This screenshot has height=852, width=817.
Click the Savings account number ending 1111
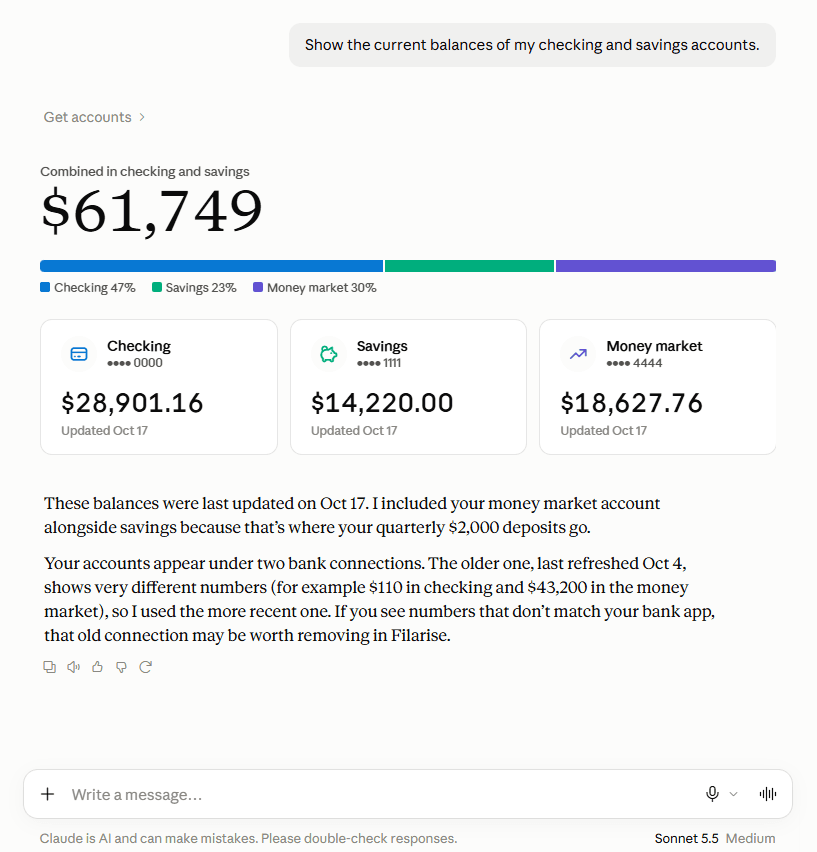pos(379,363)
